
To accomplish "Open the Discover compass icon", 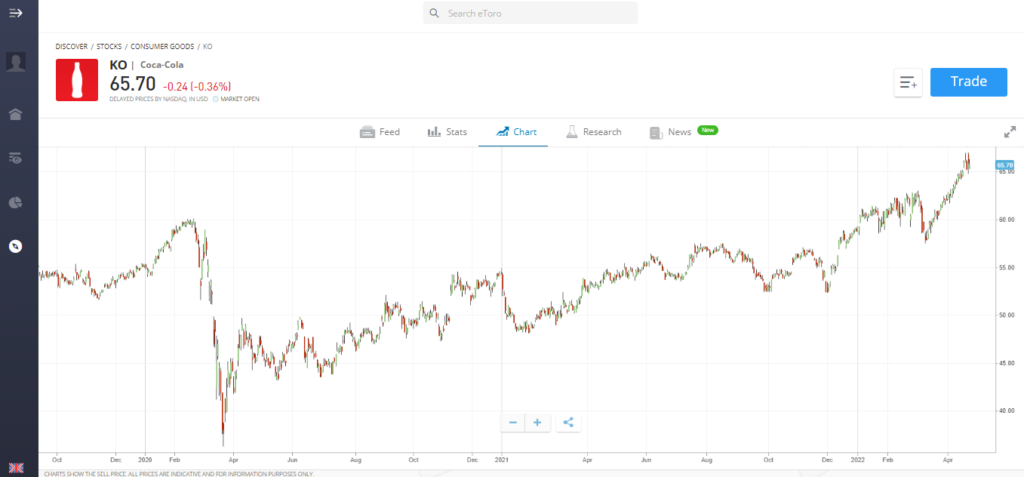I will click(16, 246).
